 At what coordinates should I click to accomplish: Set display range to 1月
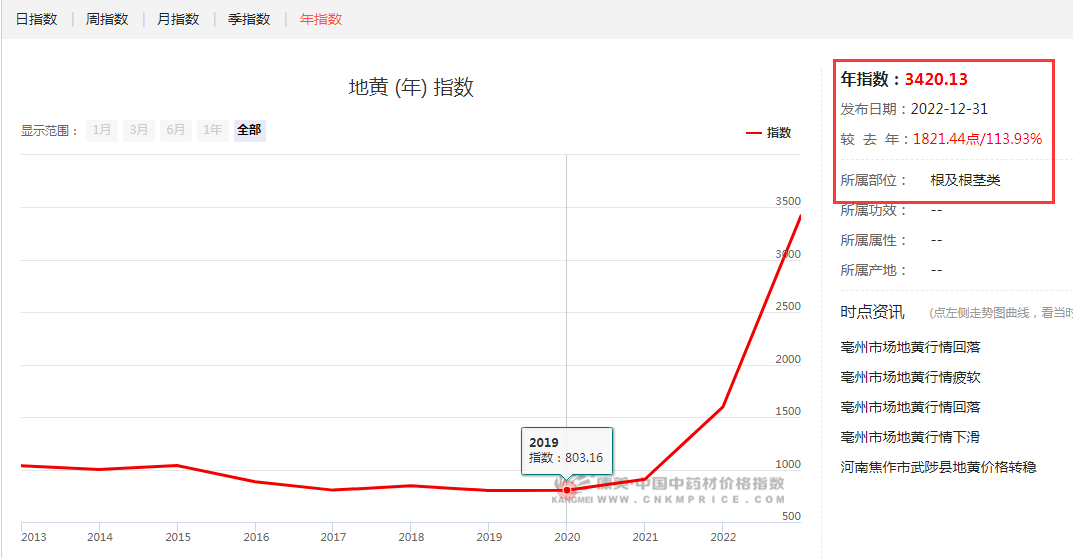(102, 130)
